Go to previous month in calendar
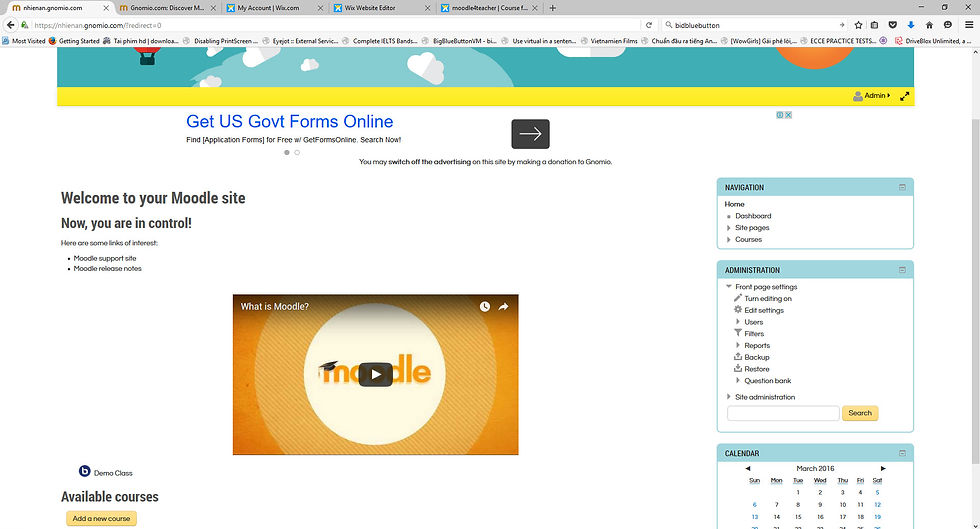Screen dimensions: 980x529 [748, 468]
